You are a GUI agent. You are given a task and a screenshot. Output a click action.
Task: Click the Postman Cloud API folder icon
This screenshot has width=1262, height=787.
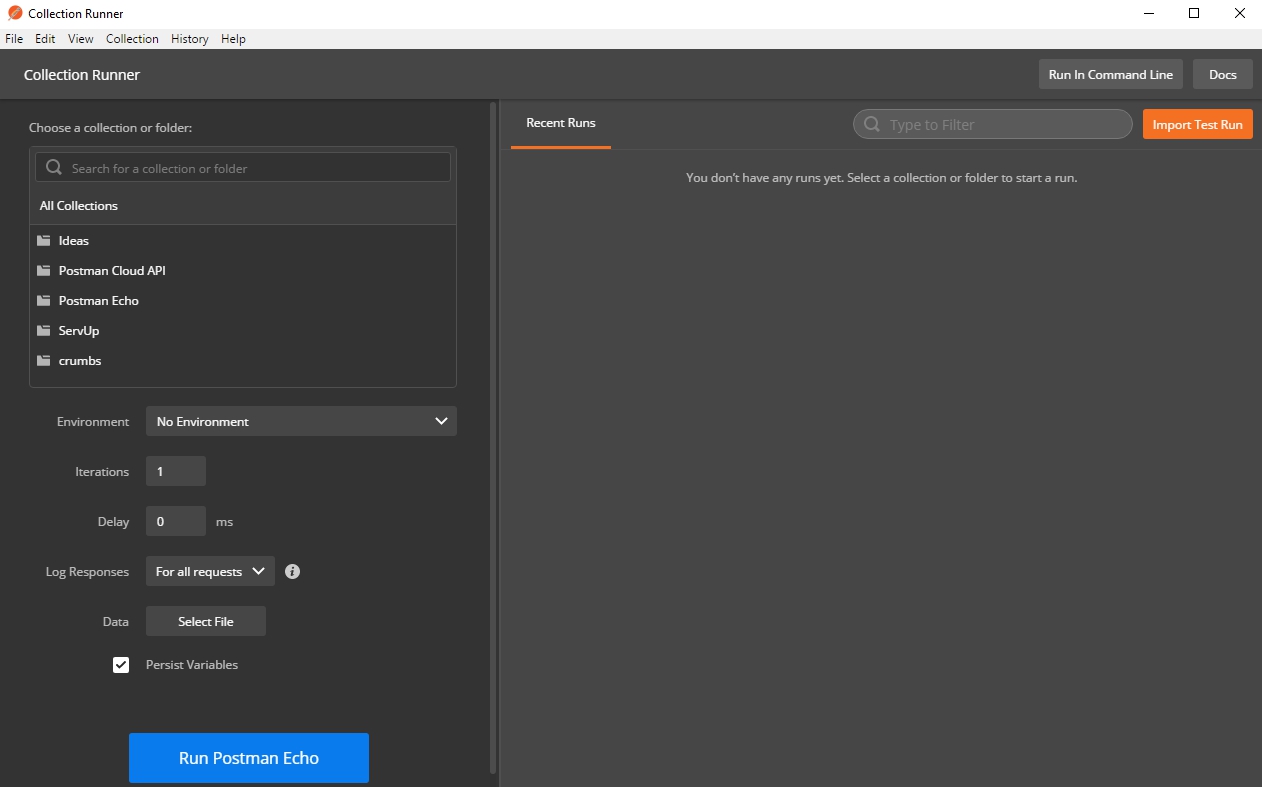(x=43, y=271)
